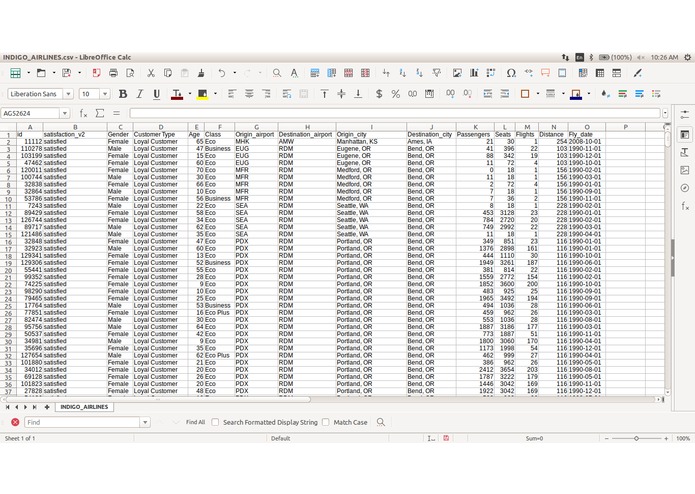
Task: Go to last sheet navigation arrow
Action: [x=35, y=407]
